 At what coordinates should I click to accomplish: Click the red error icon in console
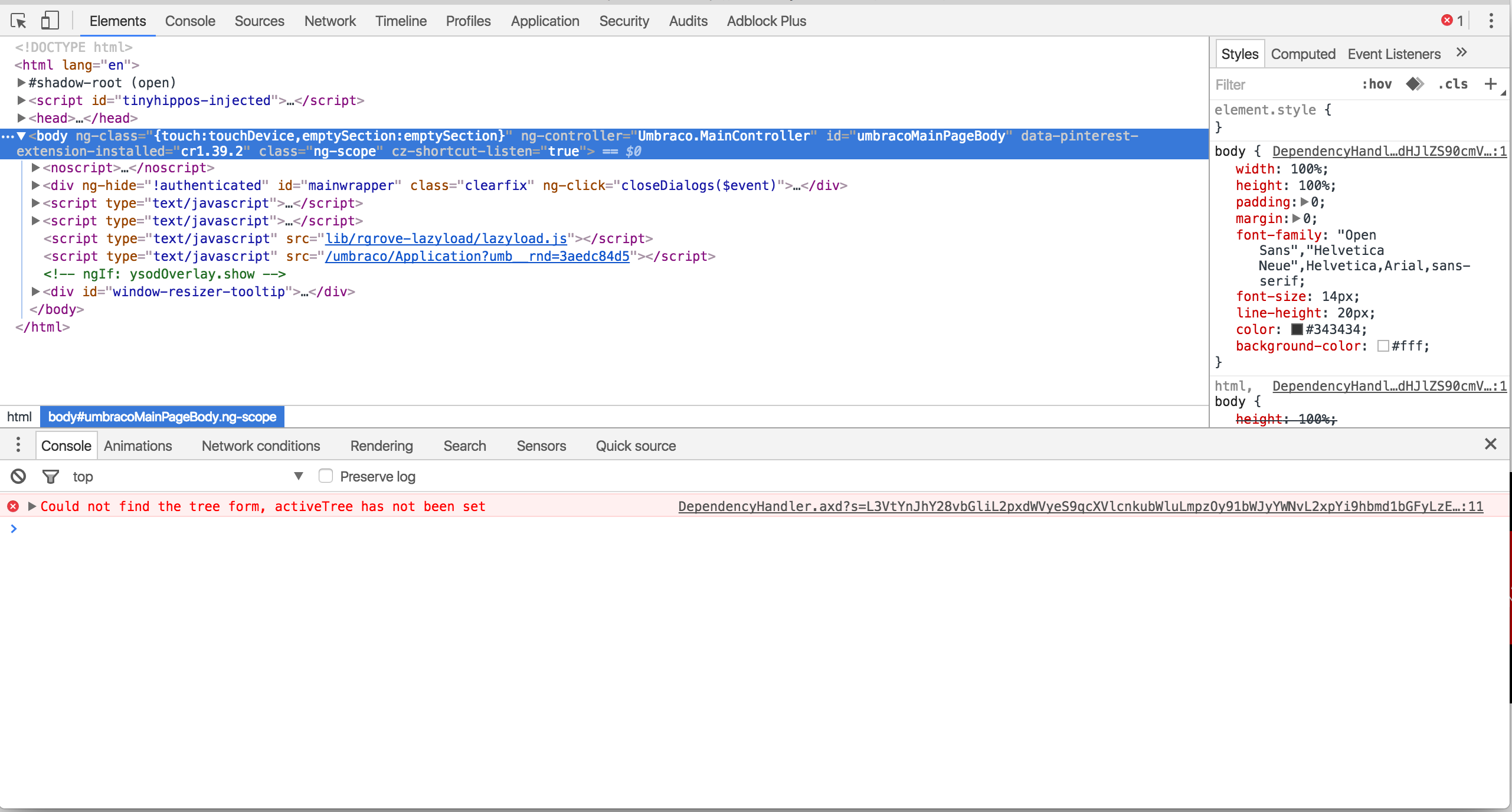click(x=13, y=506)
